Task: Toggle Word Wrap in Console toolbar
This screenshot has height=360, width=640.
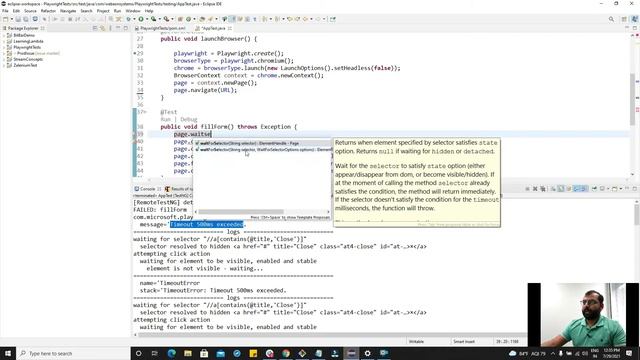Action: tap(569, 189)
